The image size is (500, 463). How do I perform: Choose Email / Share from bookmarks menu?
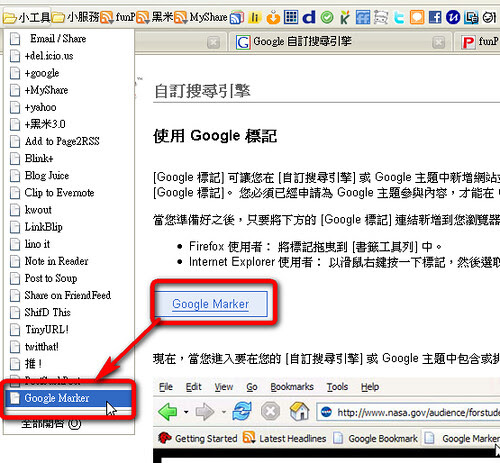[69, 39]
